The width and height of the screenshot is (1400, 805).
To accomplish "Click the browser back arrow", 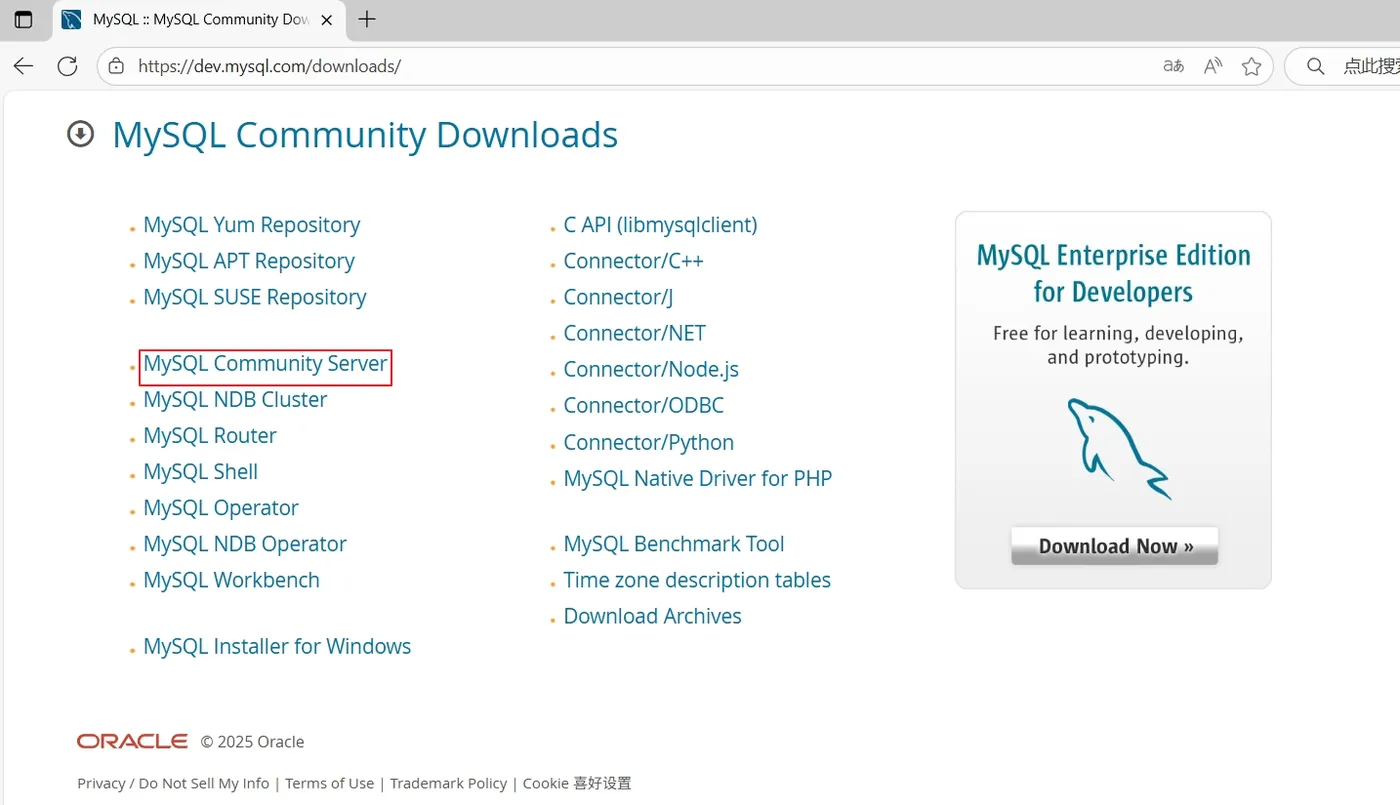I will tap(23, 66).
